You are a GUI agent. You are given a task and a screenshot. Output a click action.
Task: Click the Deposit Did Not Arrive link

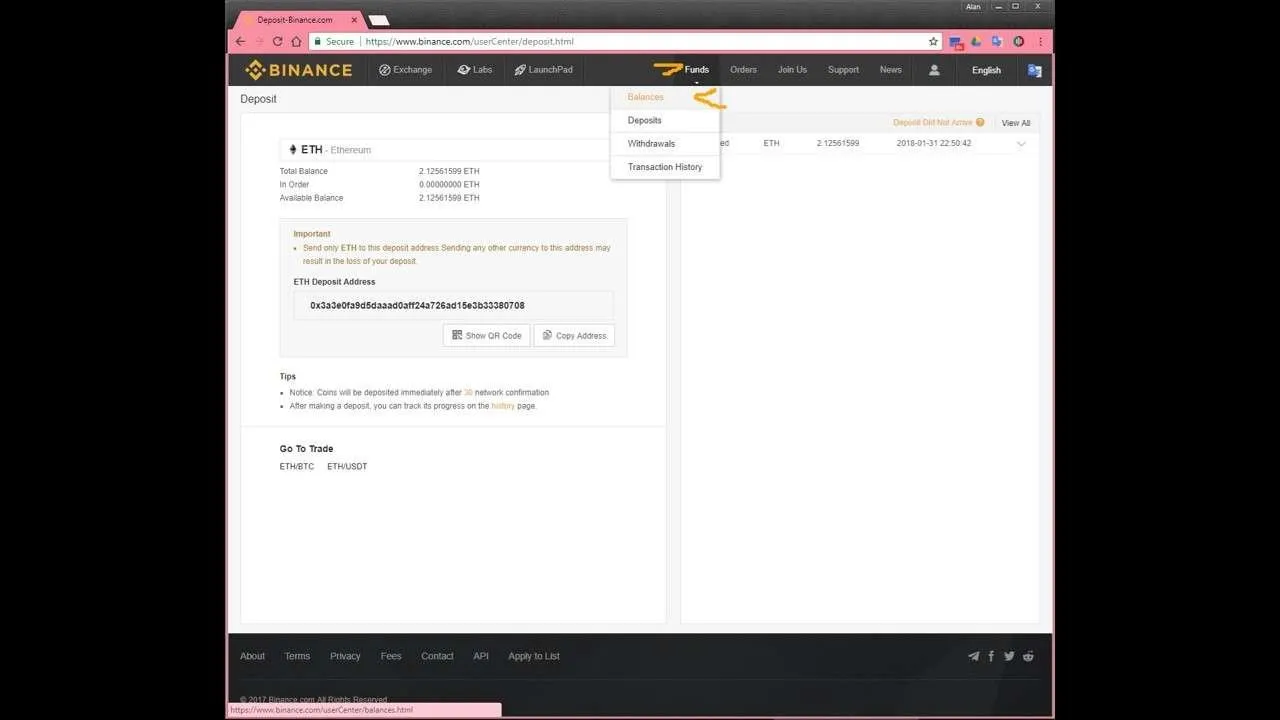click(x=933, y=123)
